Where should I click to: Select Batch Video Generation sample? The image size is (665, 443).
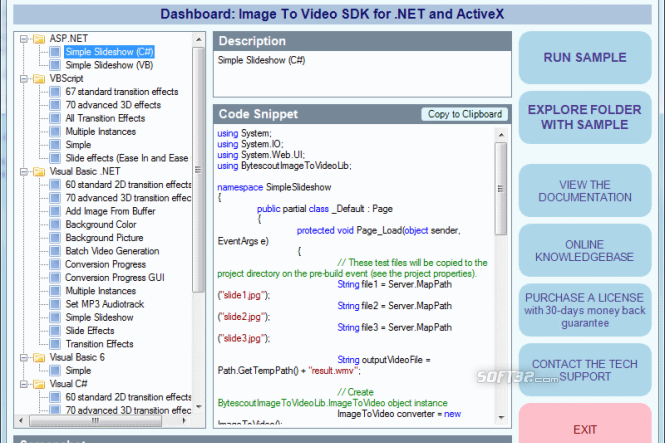click(x=112, y=251)
